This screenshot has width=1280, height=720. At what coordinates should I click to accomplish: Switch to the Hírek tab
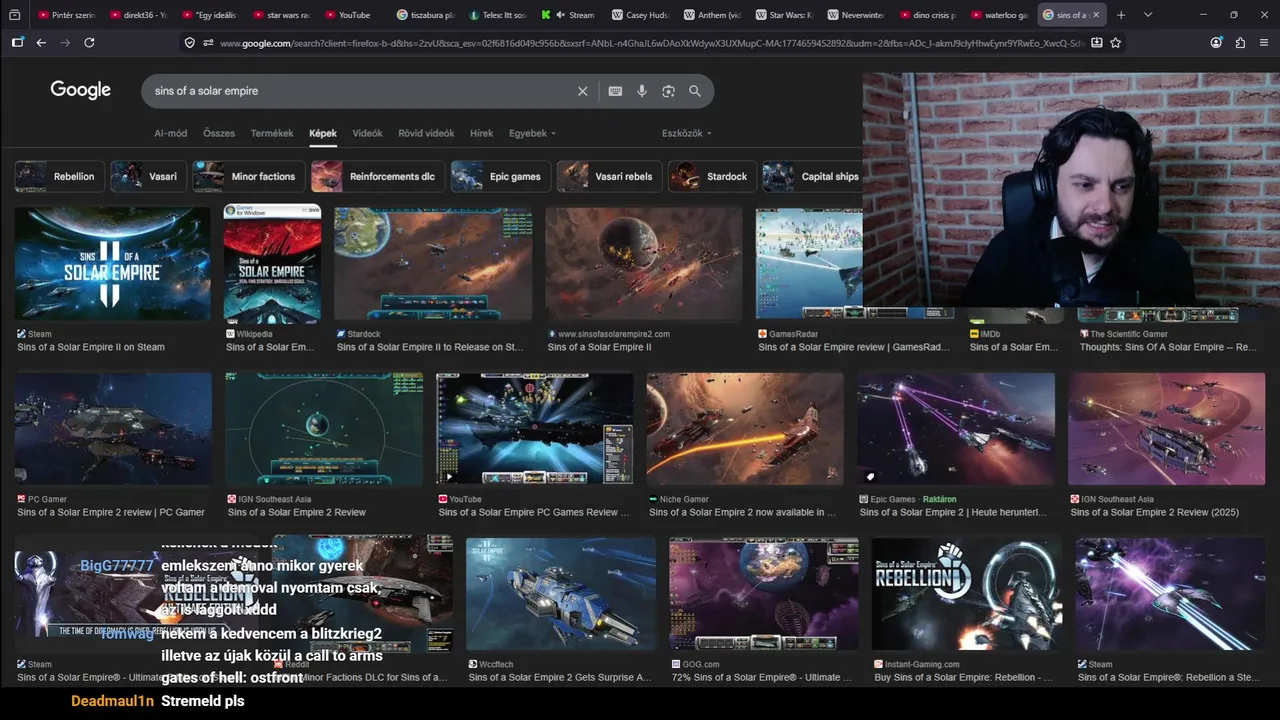click(482, 133)
